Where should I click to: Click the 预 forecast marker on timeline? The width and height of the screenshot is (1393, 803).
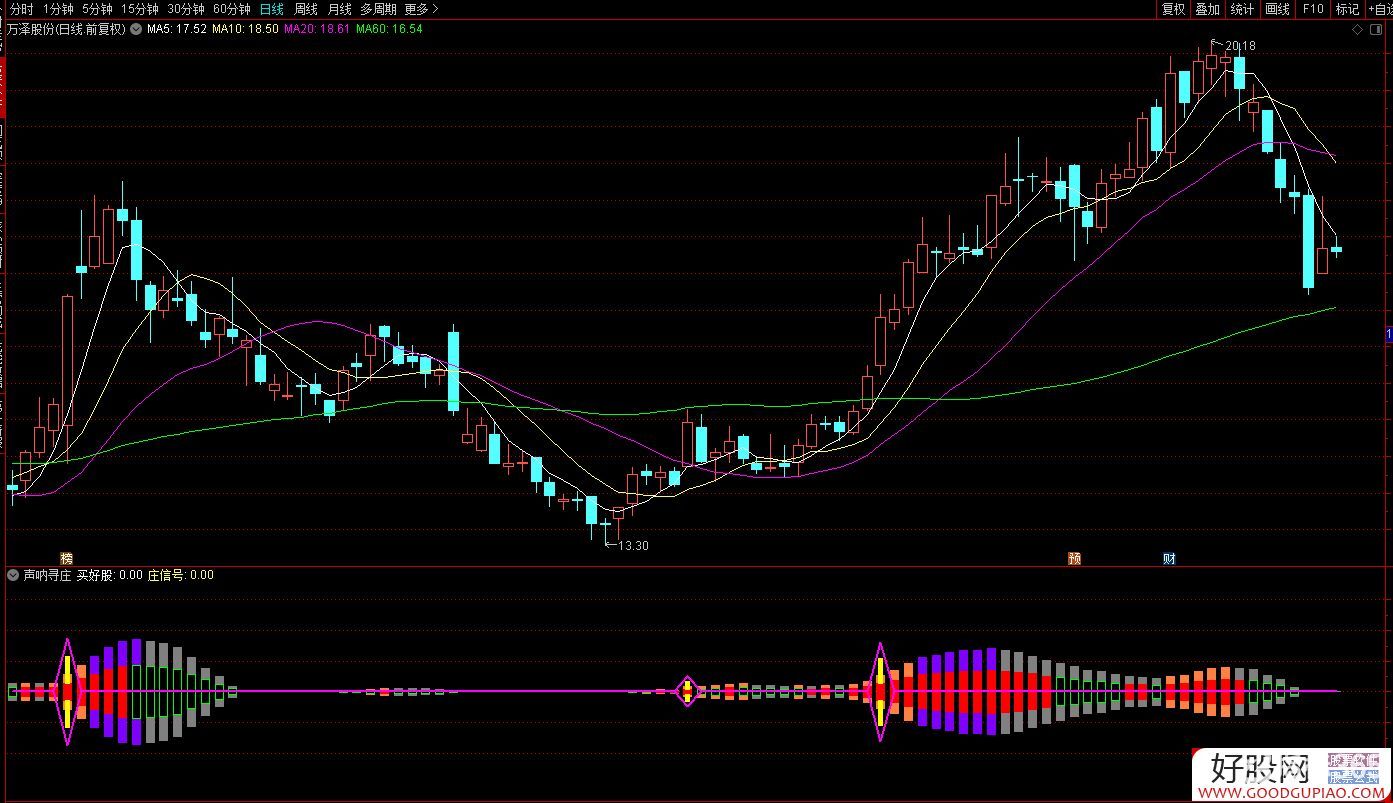click(1075, 558)
